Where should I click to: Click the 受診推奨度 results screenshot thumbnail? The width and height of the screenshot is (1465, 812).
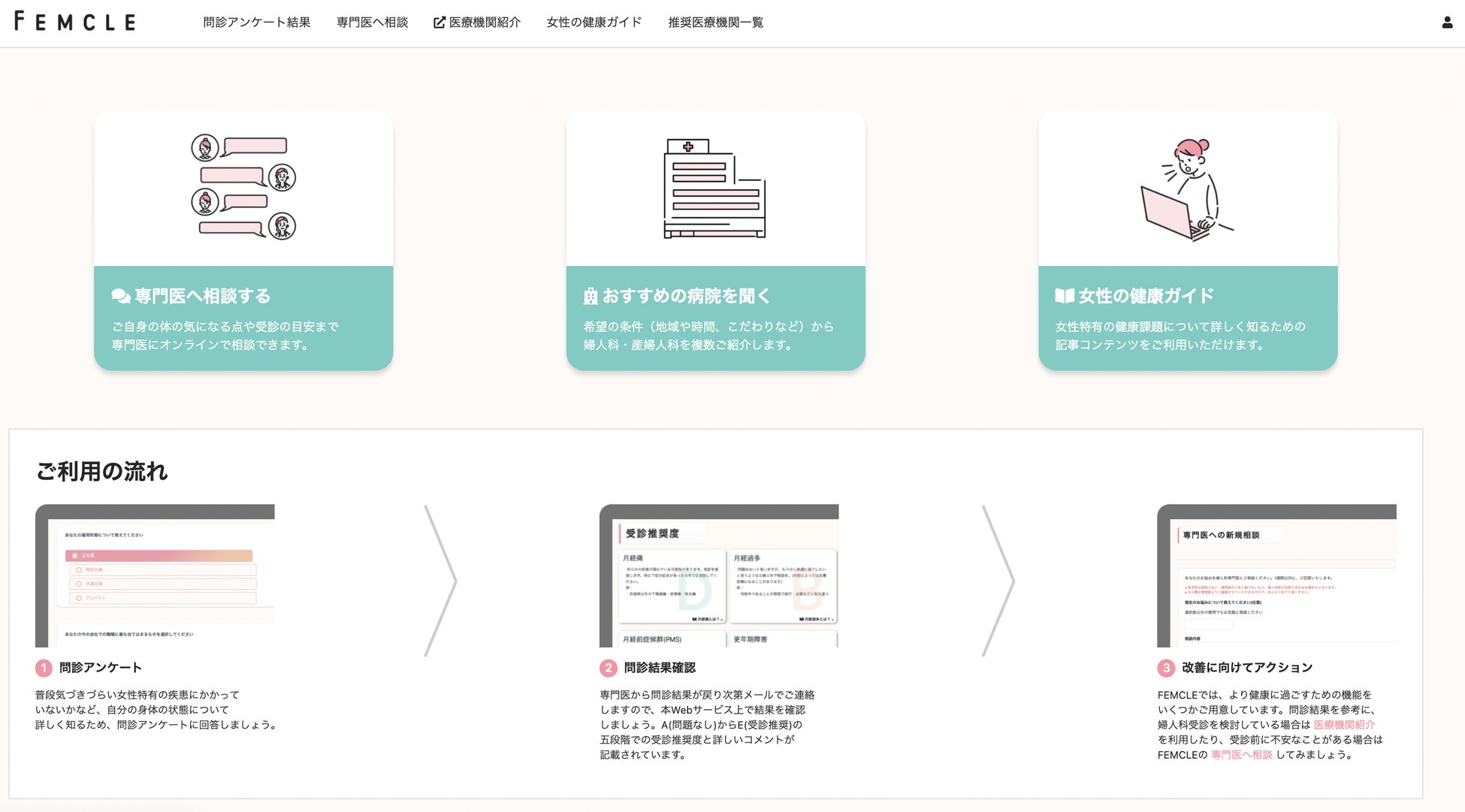point(719,575)
